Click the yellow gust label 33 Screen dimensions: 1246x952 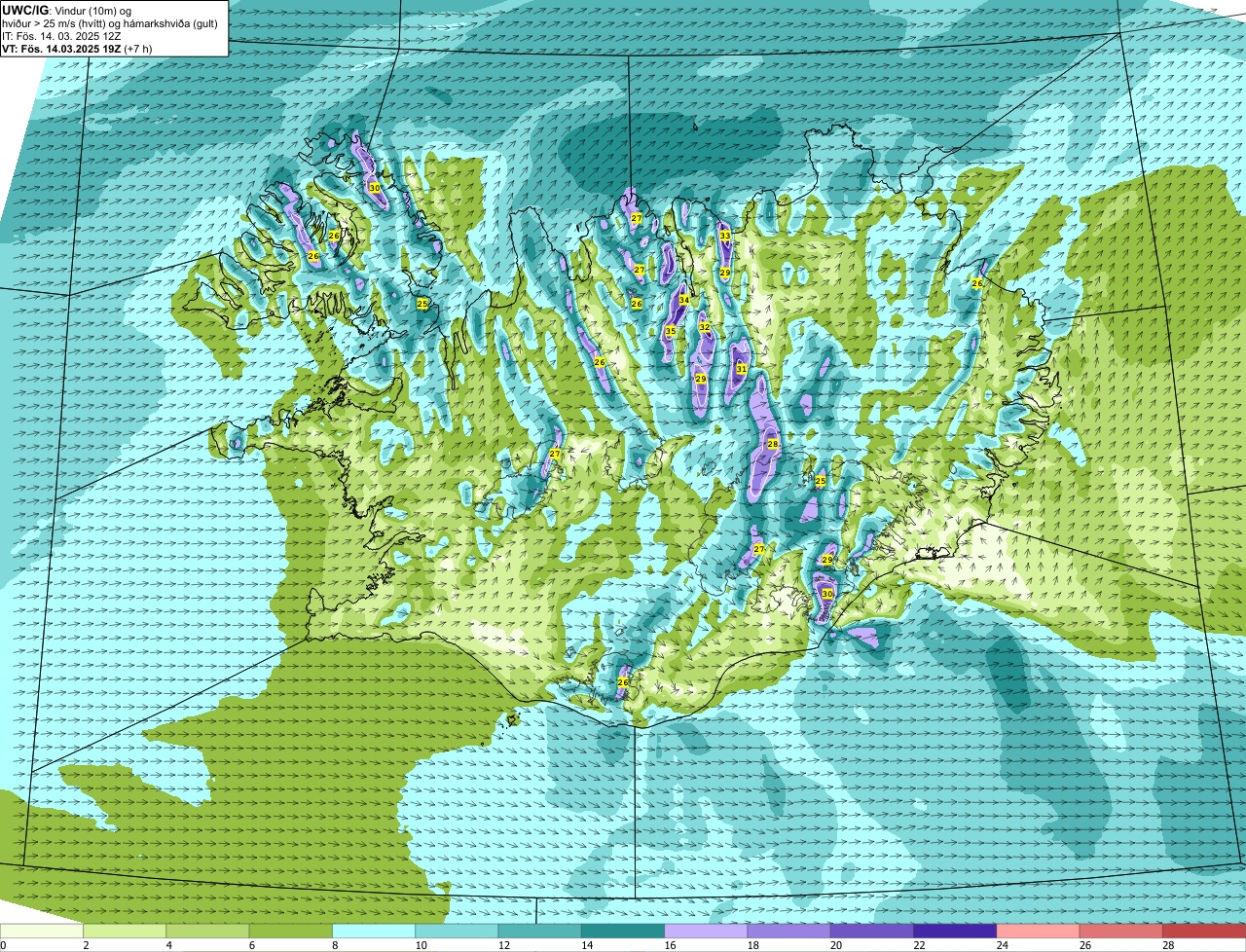[x=724, y=236]
